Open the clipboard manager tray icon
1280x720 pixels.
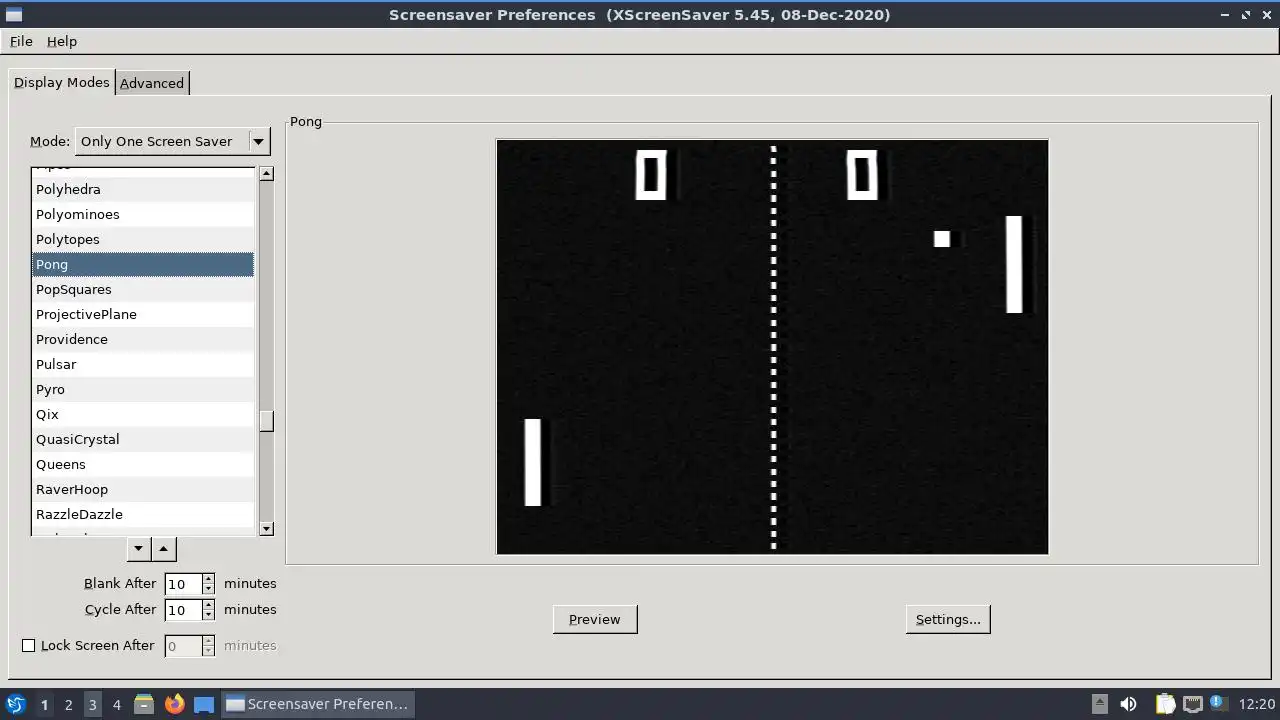coord(1165,704)
